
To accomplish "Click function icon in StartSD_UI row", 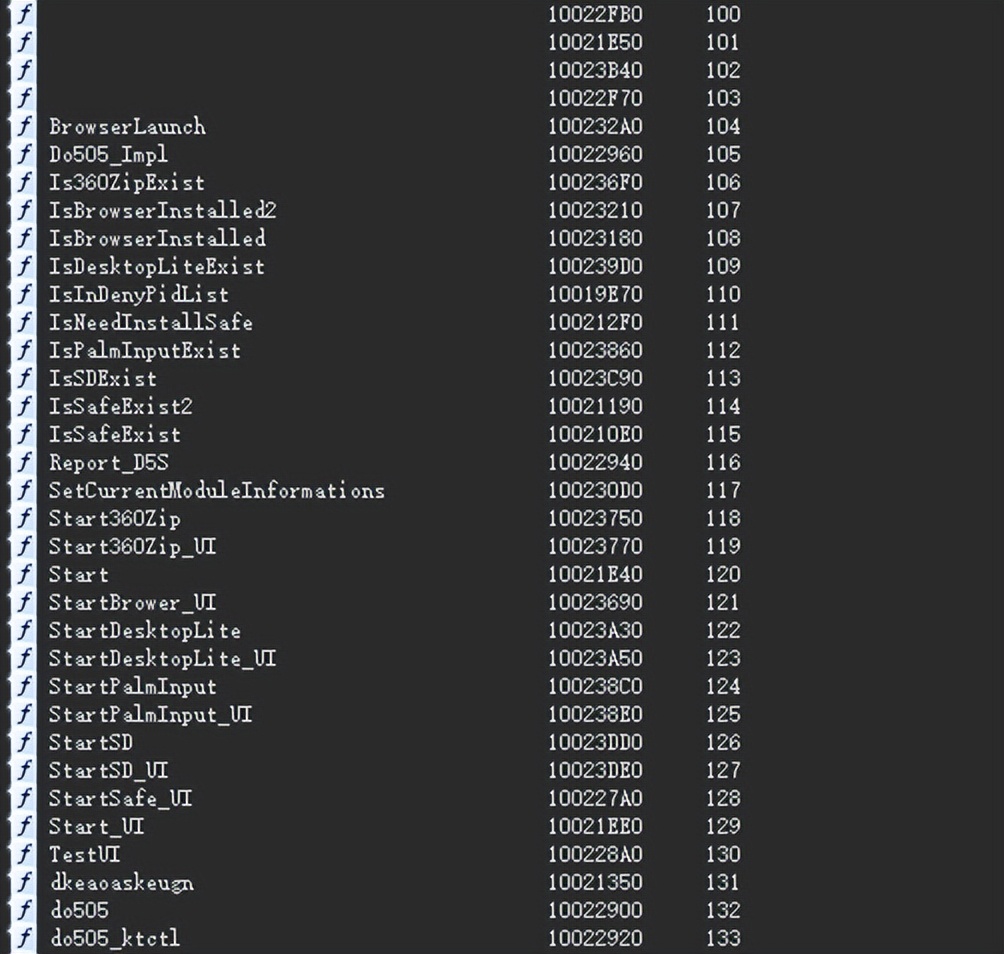I will tap(24, 770).
